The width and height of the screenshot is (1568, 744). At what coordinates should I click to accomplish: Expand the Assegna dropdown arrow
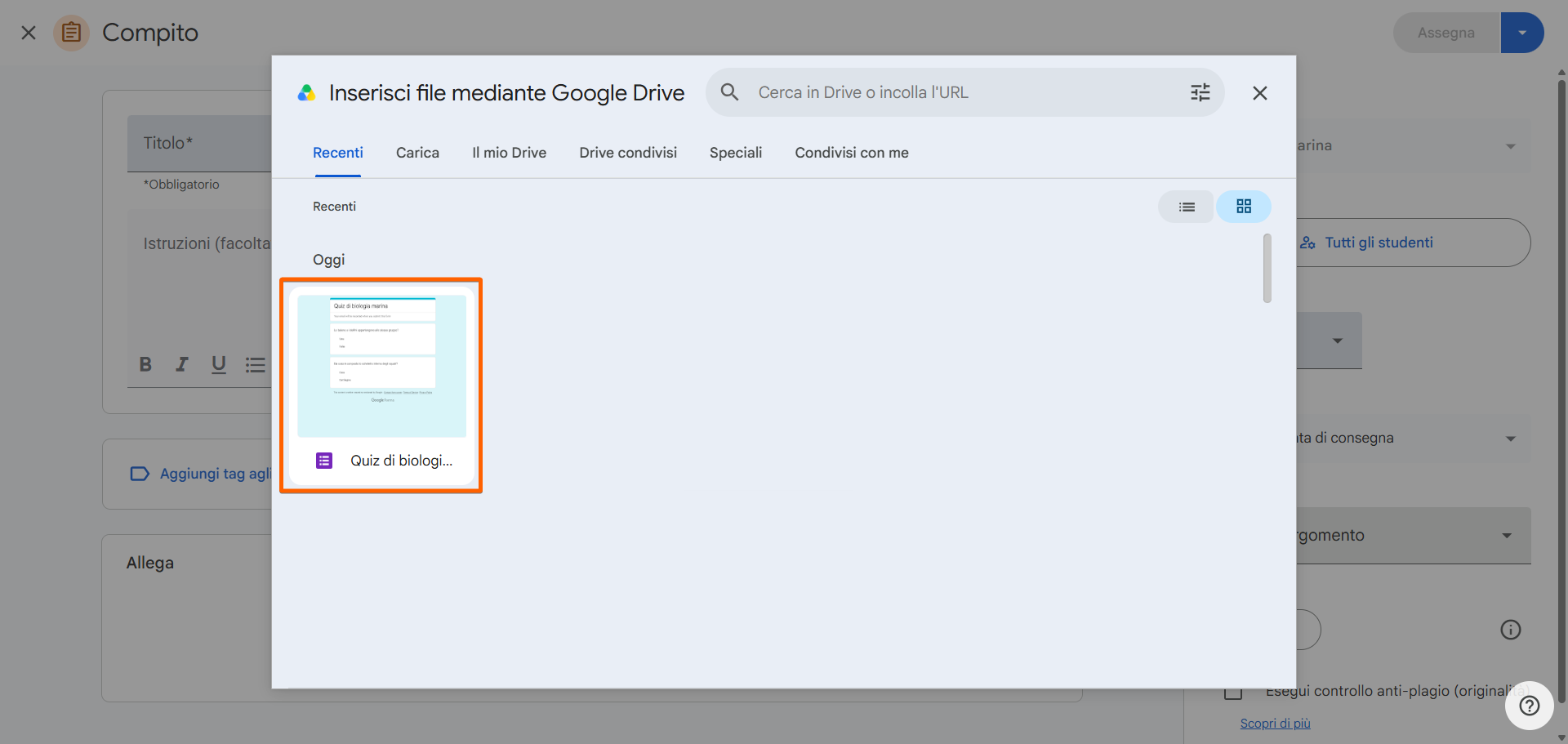[x=1522, y=33]
